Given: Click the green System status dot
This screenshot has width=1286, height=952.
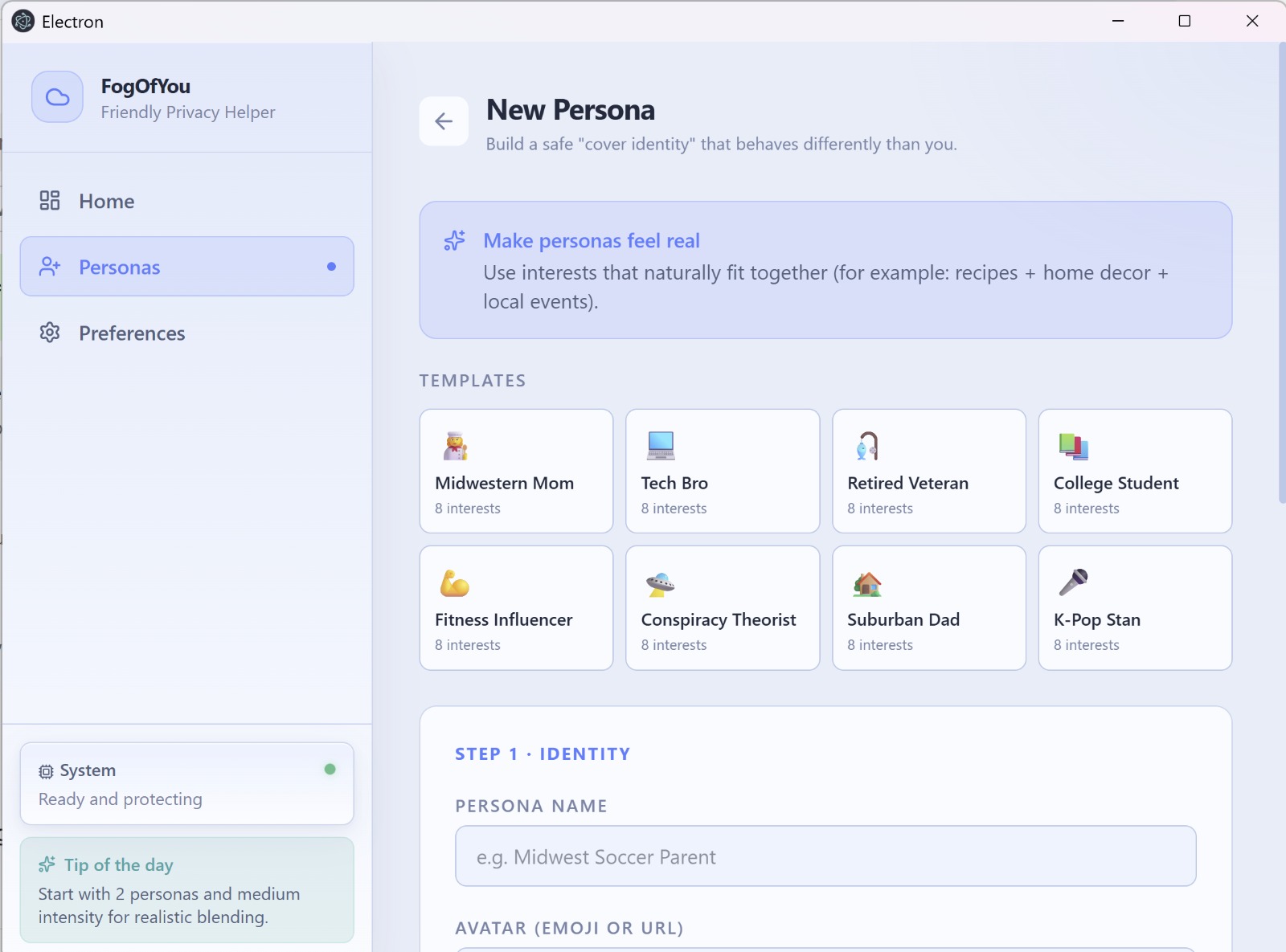Looking at the screenshot, I should click(330, 770).
